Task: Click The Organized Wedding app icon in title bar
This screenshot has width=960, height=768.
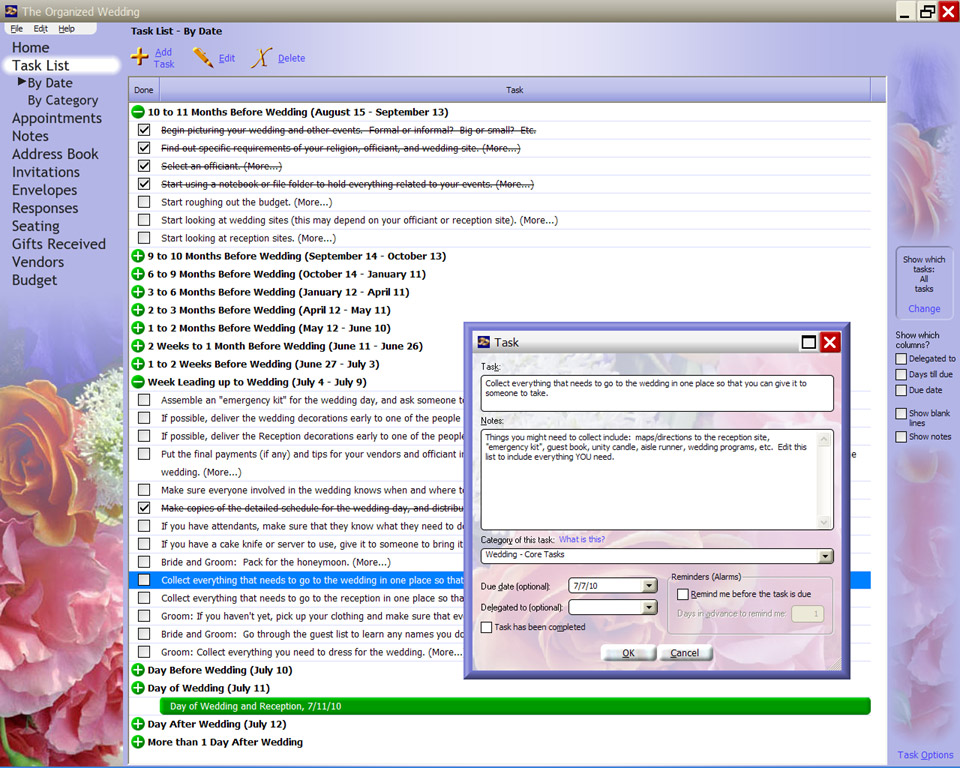Action: pos(11,10)
